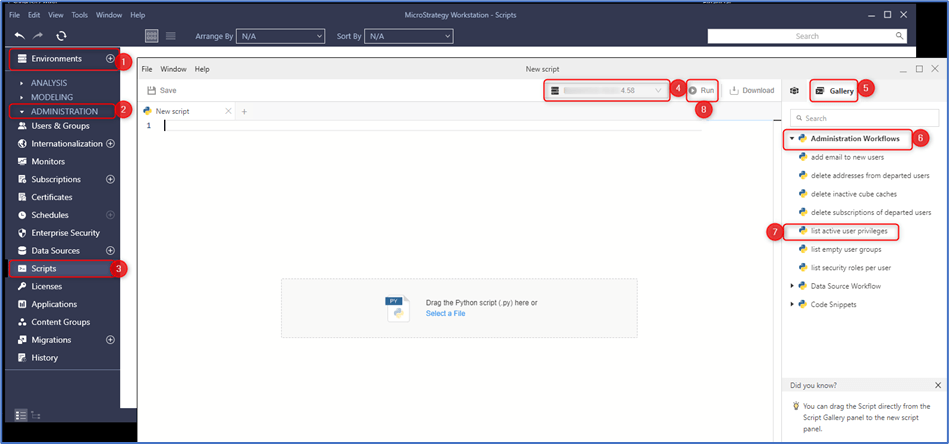
Task: Click the Save button in script editor
Action: tap(162, 91)
